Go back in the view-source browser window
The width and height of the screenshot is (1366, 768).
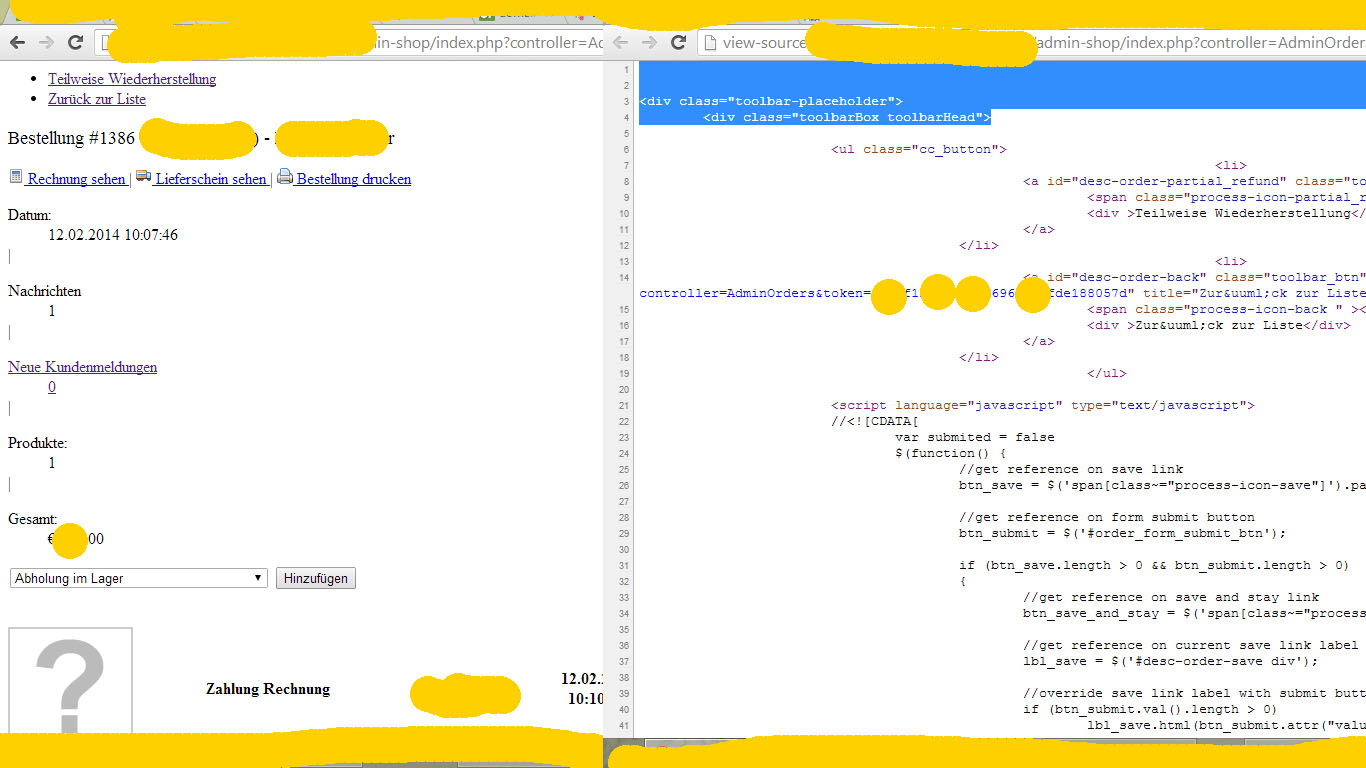pyautogui.click(x=620, y=42)
